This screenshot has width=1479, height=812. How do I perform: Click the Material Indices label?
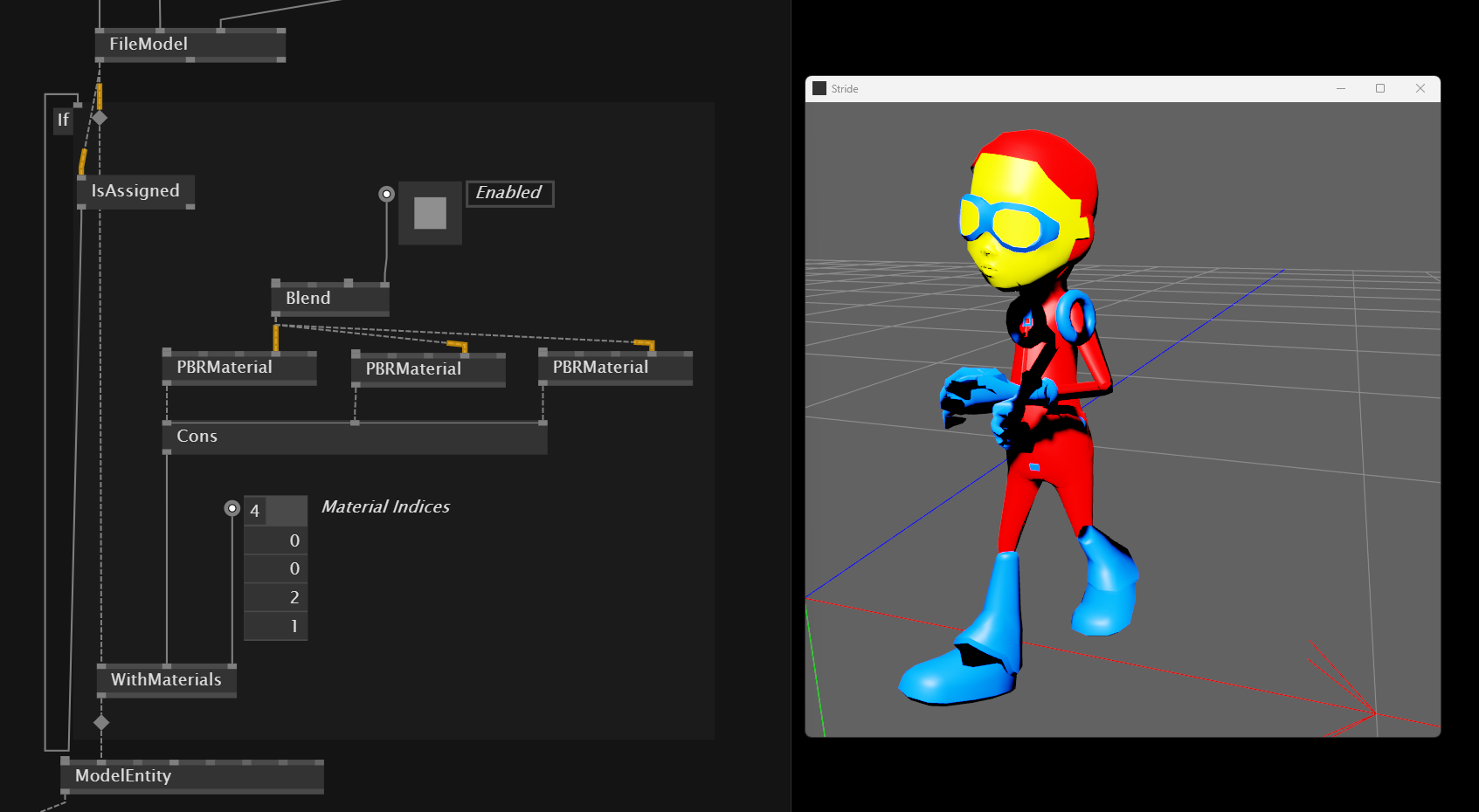point(386,507)
